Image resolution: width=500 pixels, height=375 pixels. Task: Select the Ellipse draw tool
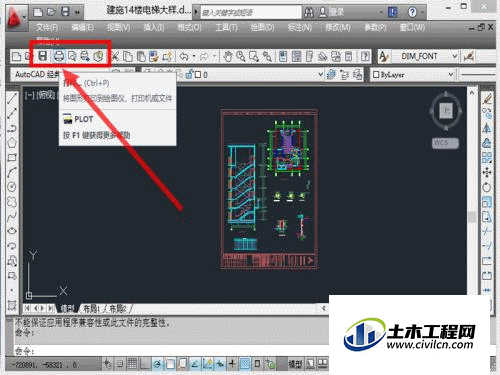pos(12,231)
